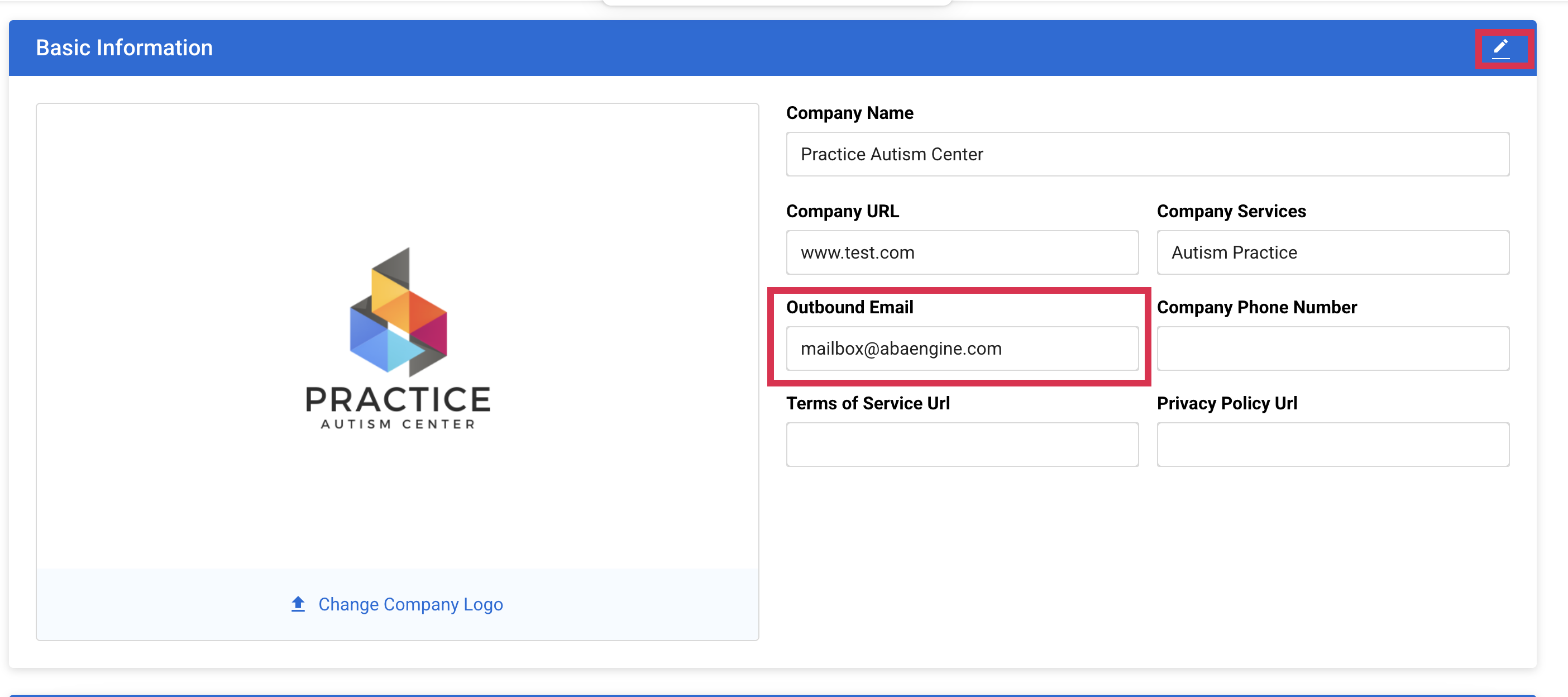Select the Privacy Policy Url input
Screen dimensions: 1568x697
(x=1332, y=445)
